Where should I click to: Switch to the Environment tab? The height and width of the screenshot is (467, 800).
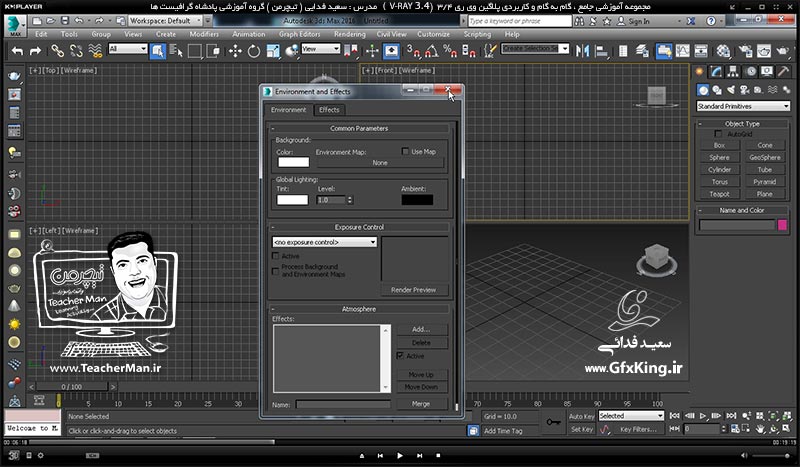(288, 110)
